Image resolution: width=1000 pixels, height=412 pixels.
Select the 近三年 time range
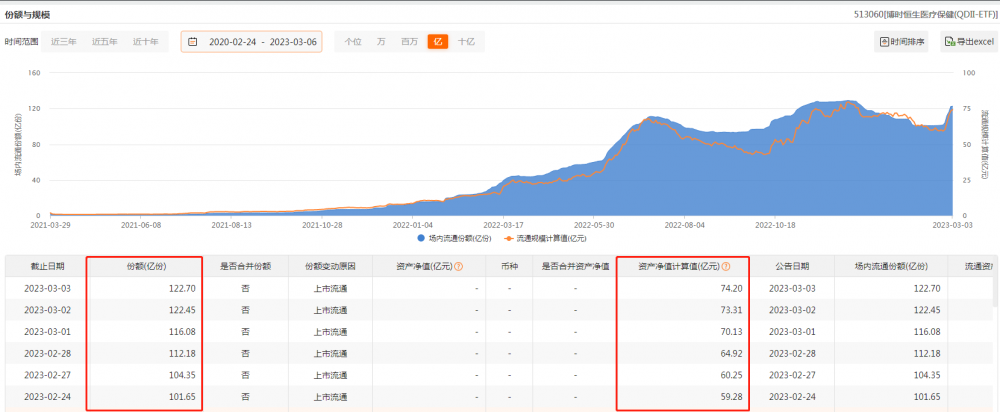(x=63, y=42)
